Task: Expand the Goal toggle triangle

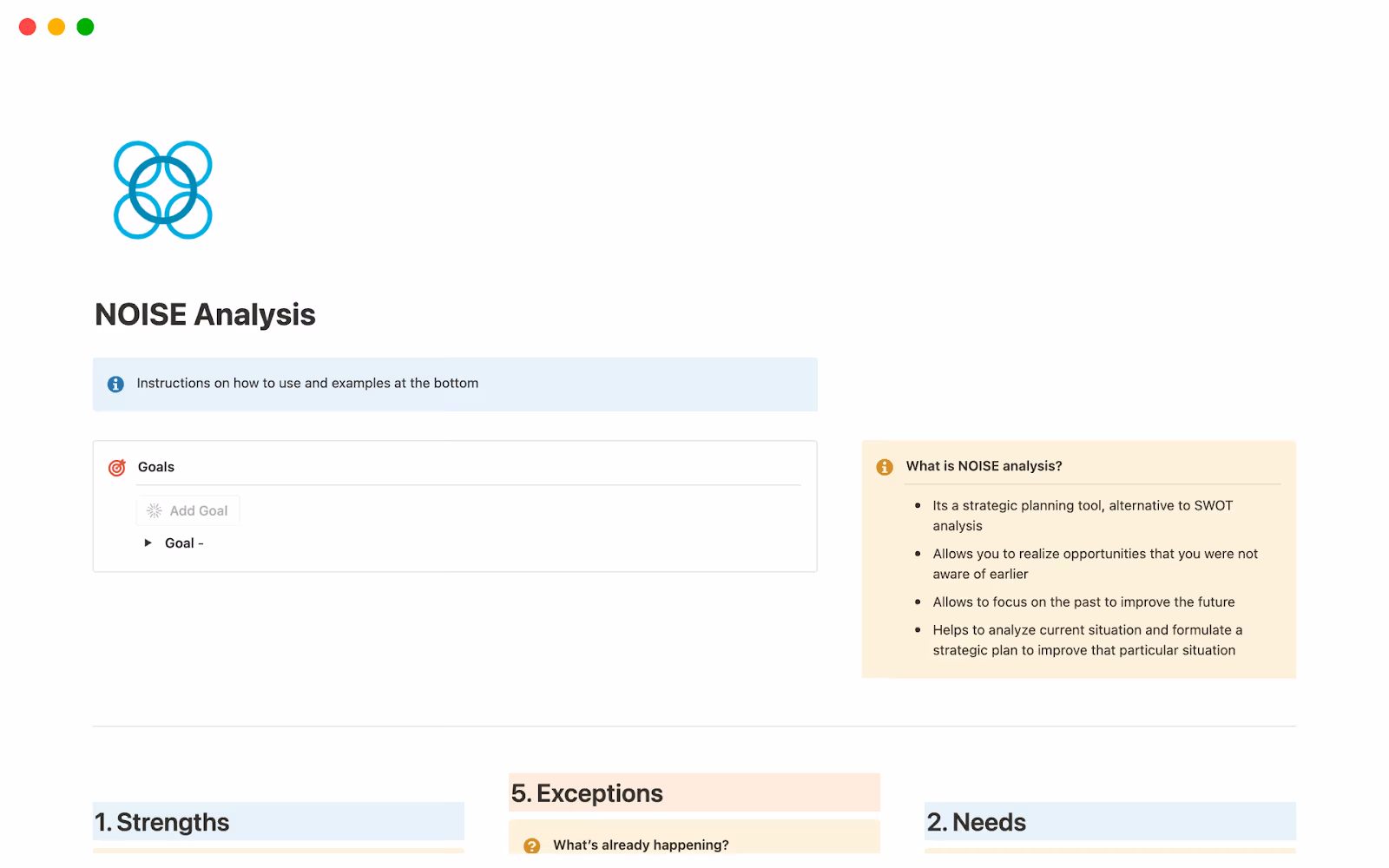Action: point(148,543)
